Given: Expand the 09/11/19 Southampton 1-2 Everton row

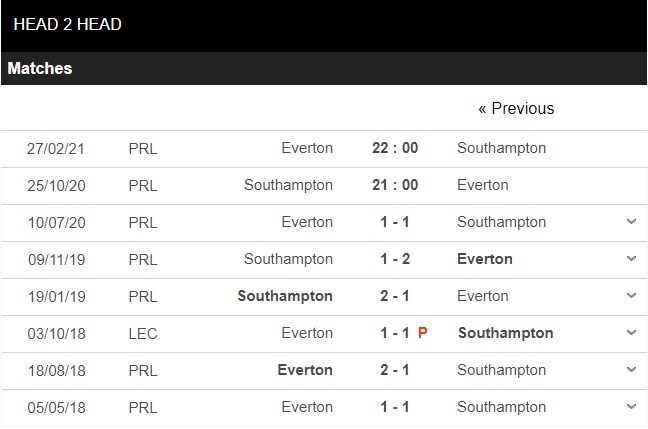Looking at the screenshot, I should coord(631,258).
